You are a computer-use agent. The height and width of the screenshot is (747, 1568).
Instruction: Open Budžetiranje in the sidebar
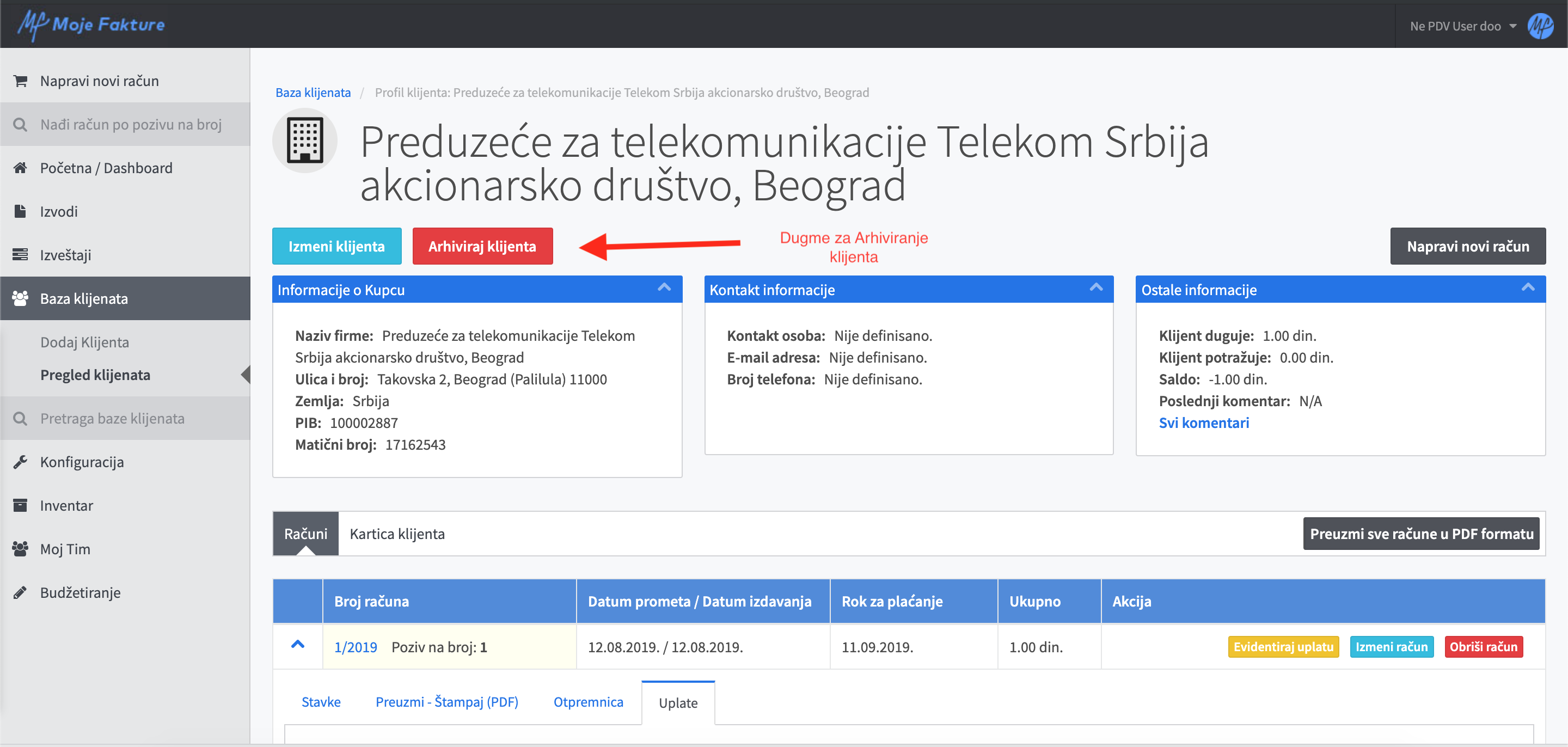[x=125, y=592]
